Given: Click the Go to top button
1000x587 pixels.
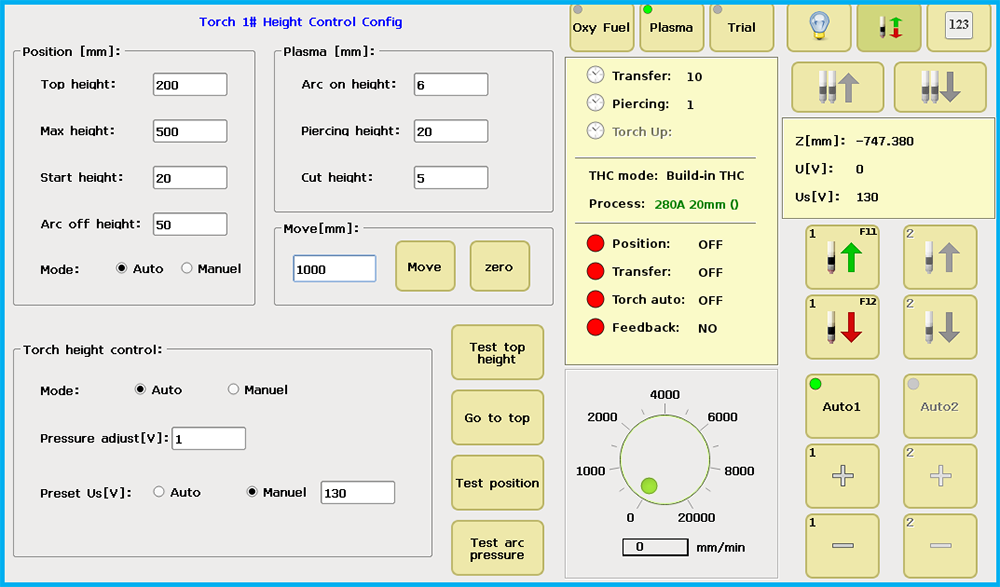Looking at the screenshot, I should tap(497, 418).
